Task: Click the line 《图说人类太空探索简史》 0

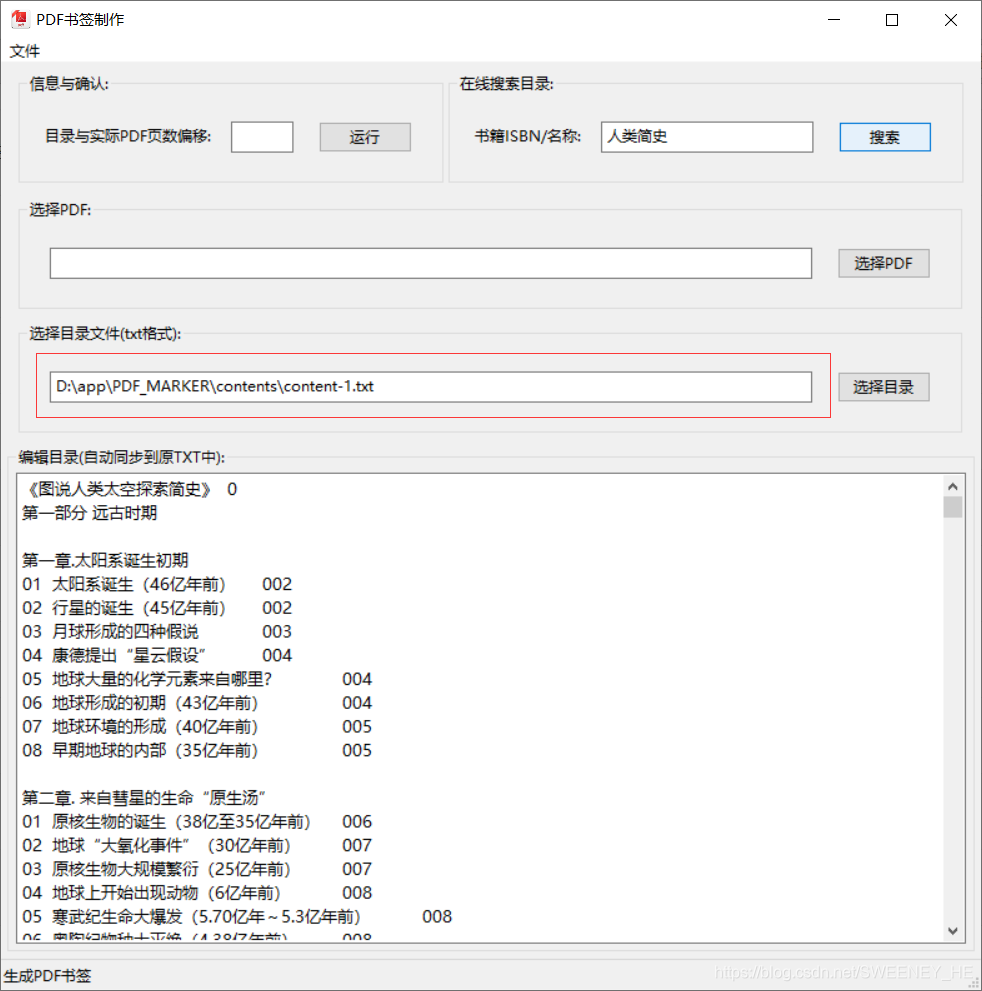Action: pos(130,489)
